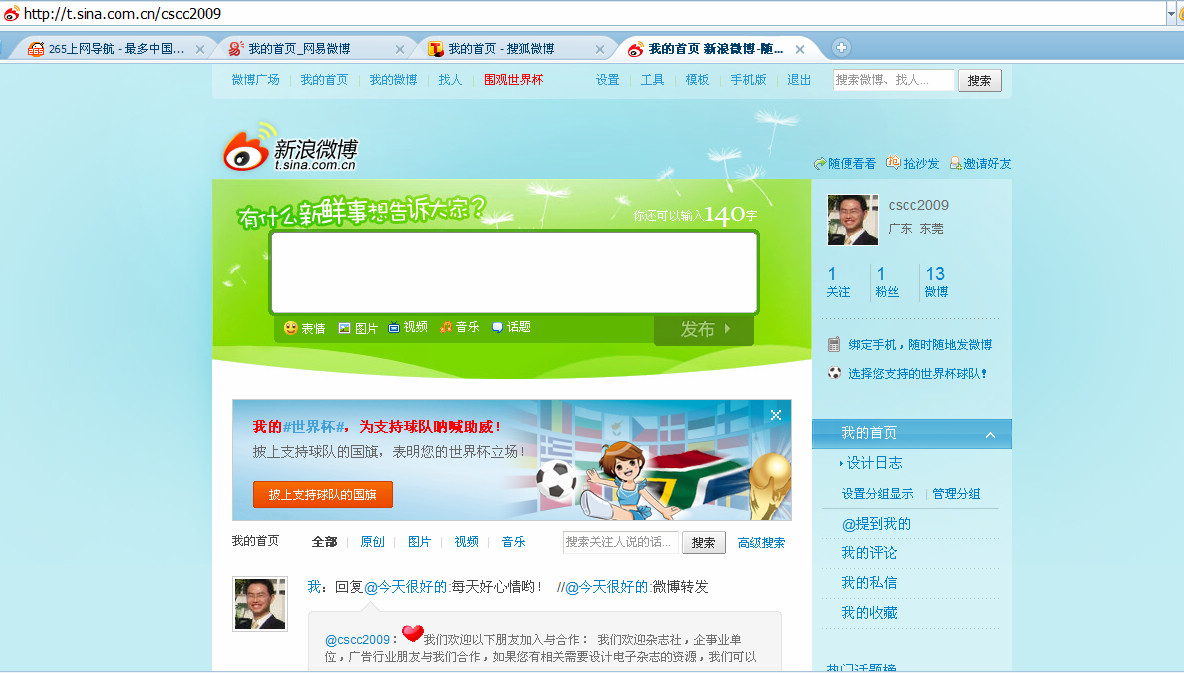Open 邀请好友 invite friends
Image resolution: width=1184 pixels, height=673 pixels.
(980, 163)
